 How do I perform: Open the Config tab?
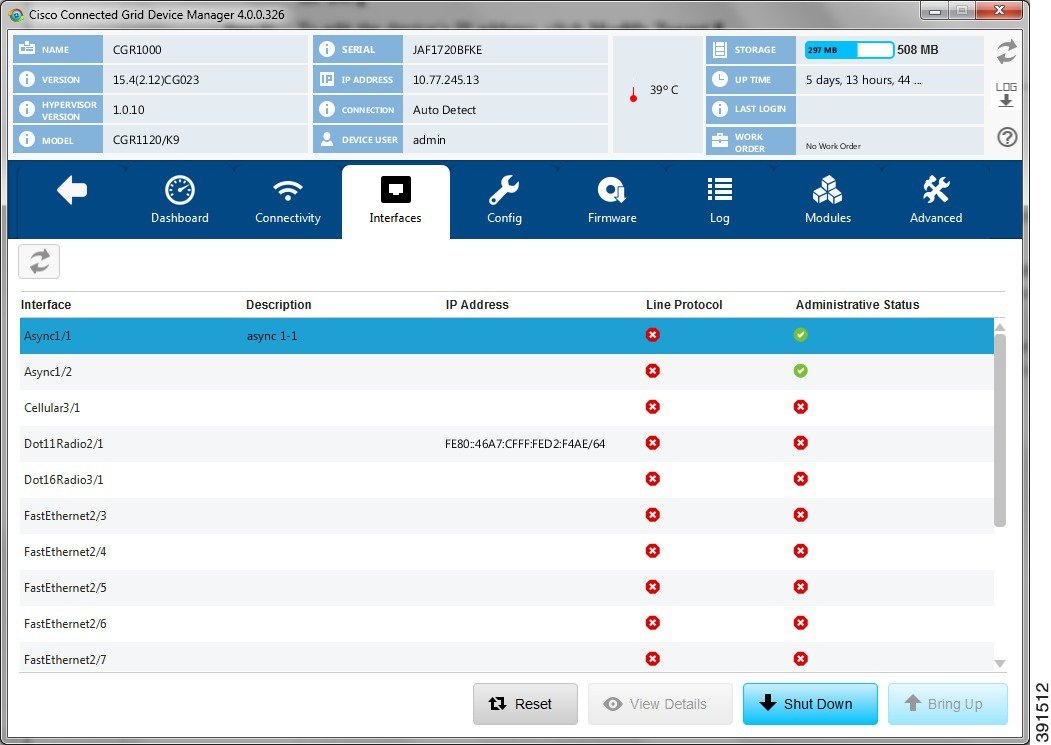(504, 200)
